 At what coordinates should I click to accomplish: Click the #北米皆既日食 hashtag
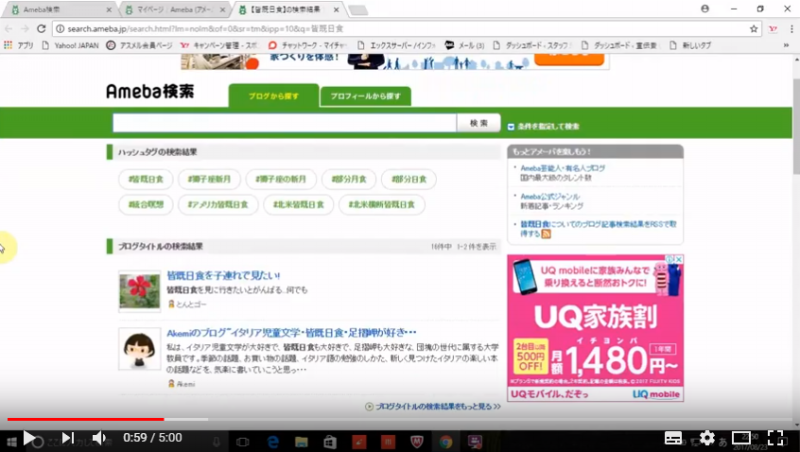[298, 205]
